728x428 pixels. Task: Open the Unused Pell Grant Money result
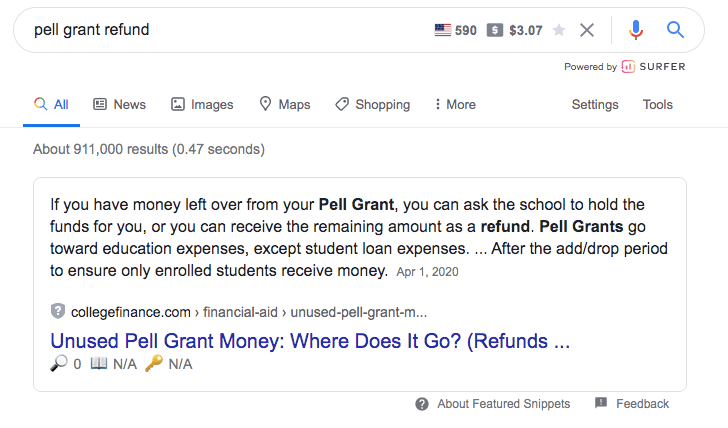point(310,340)
